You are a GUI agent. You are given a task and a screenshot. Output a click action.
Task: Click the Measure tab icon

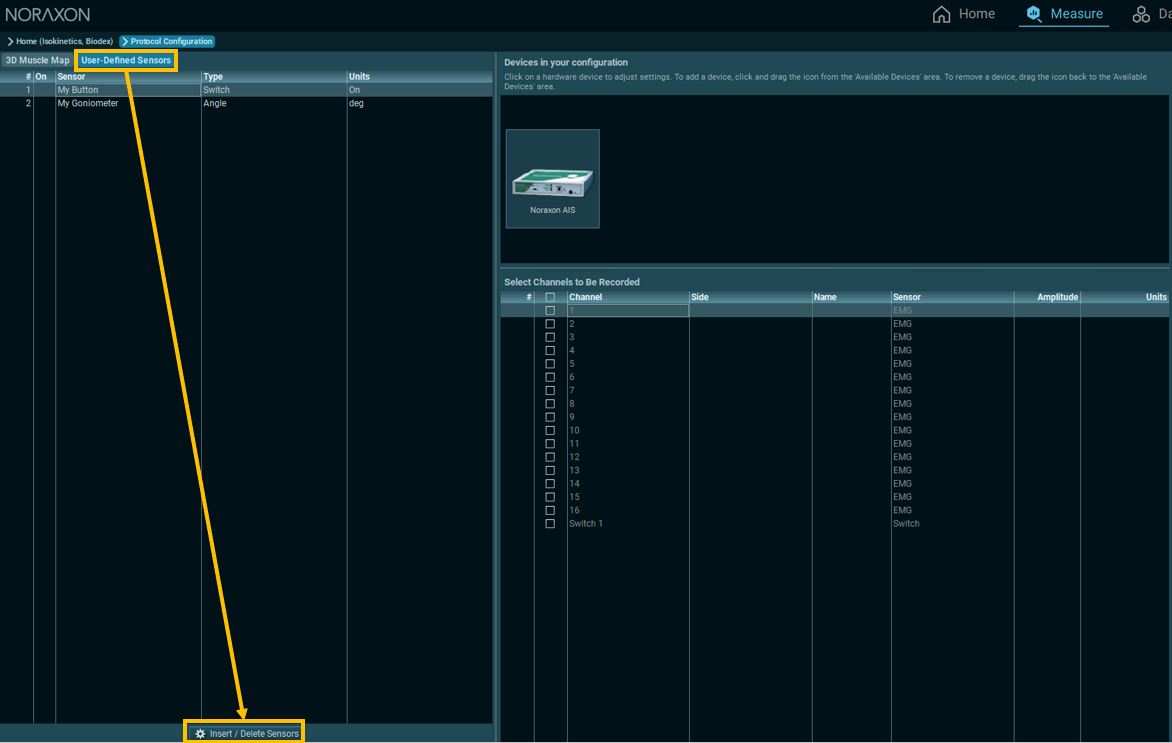tap(1034, 14)
